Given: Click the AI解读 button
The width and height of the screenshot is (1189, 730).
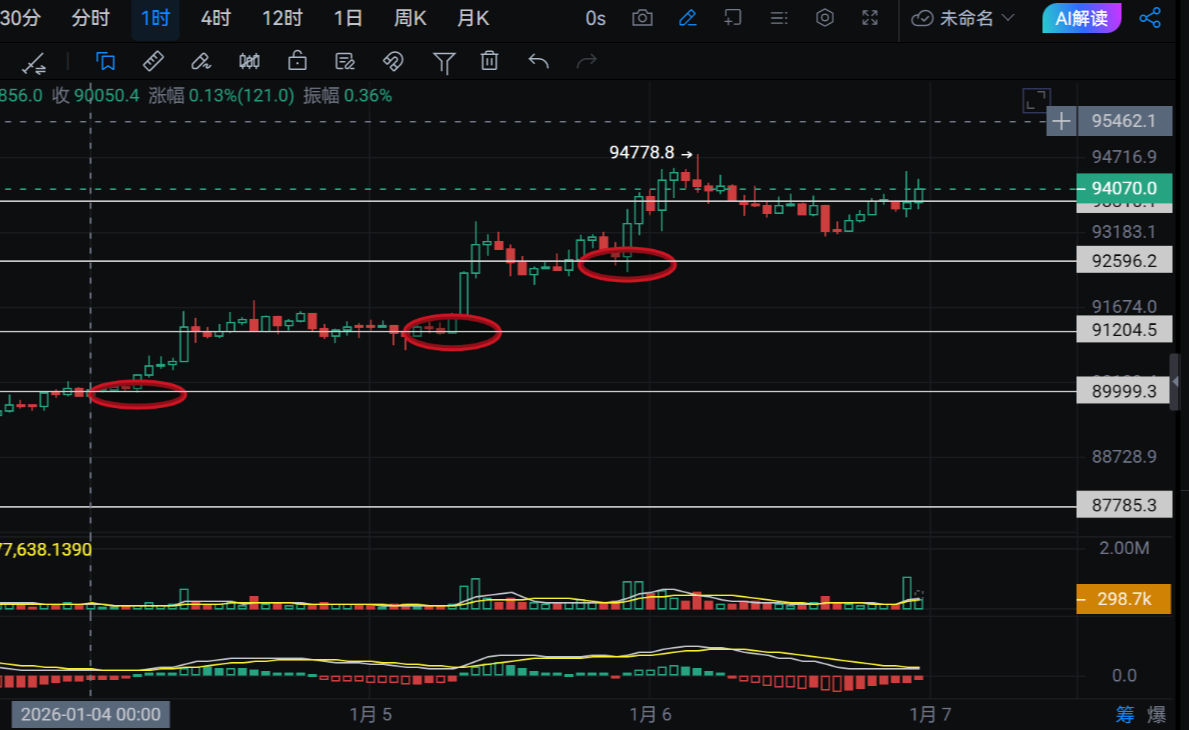Looking at the screenshot, I should pos(1081,18).
